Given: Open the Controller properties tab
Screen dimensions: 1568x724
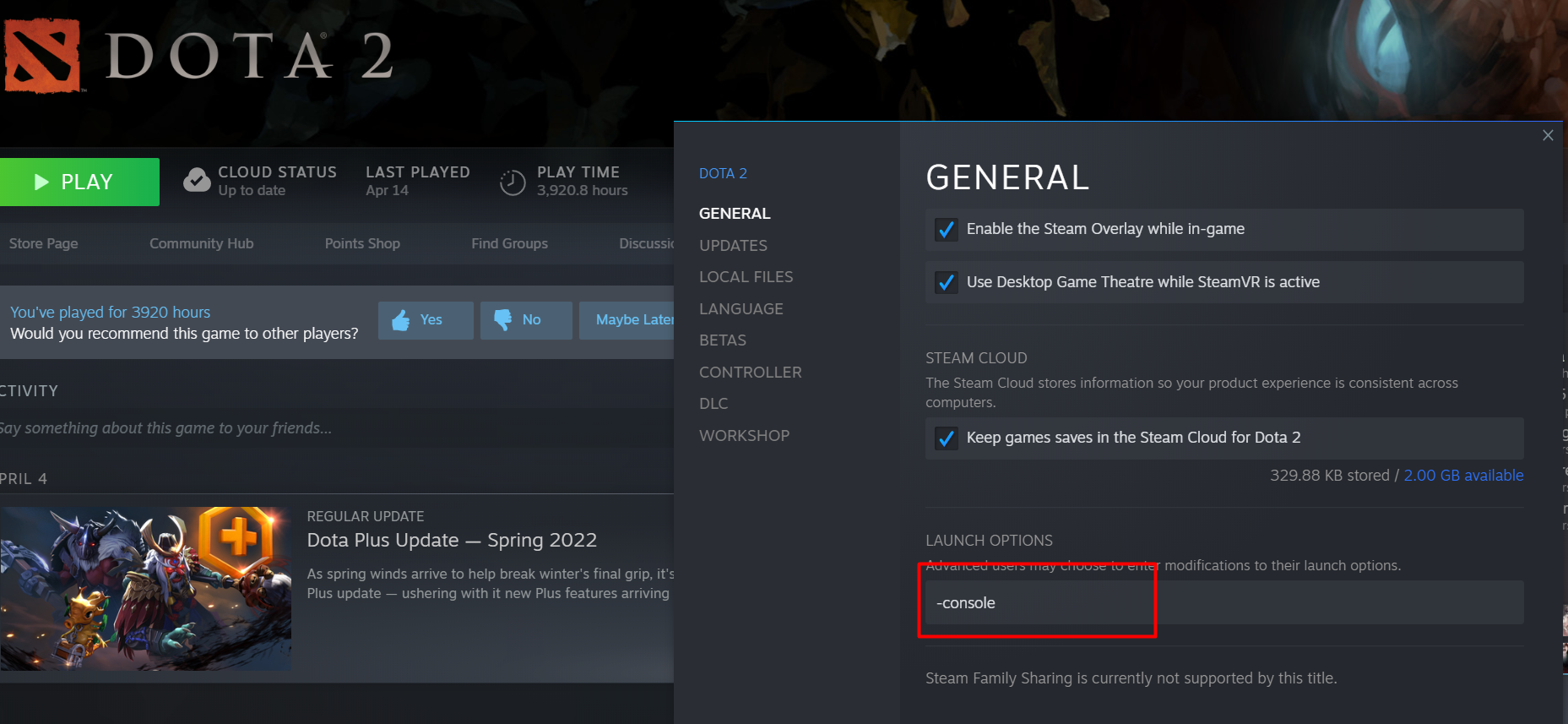Looking at the screenshot, I should (x=750, y=373).
